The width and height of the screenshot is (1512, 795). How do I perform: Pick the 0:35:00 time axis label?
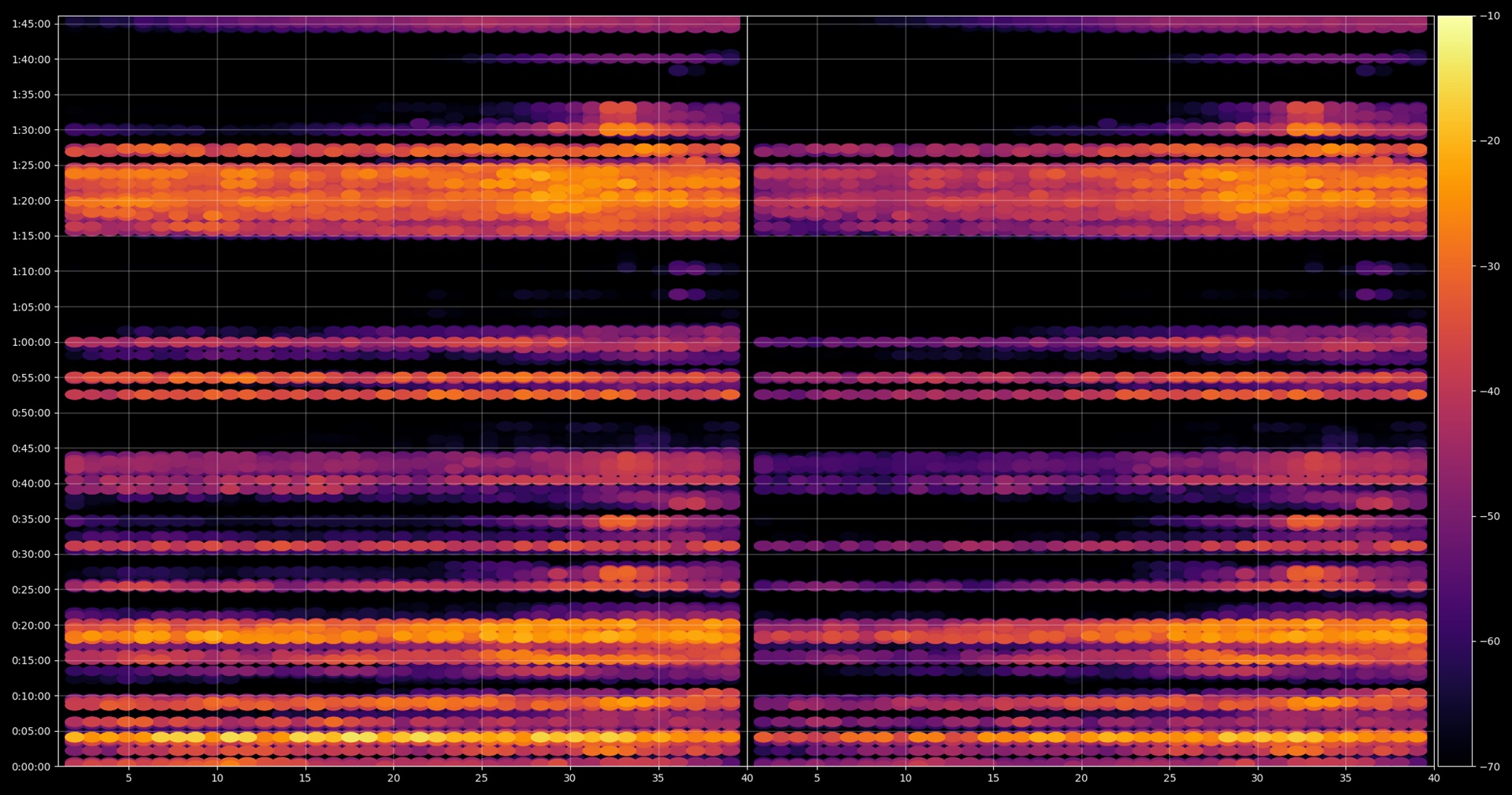(x=31, y=519)
